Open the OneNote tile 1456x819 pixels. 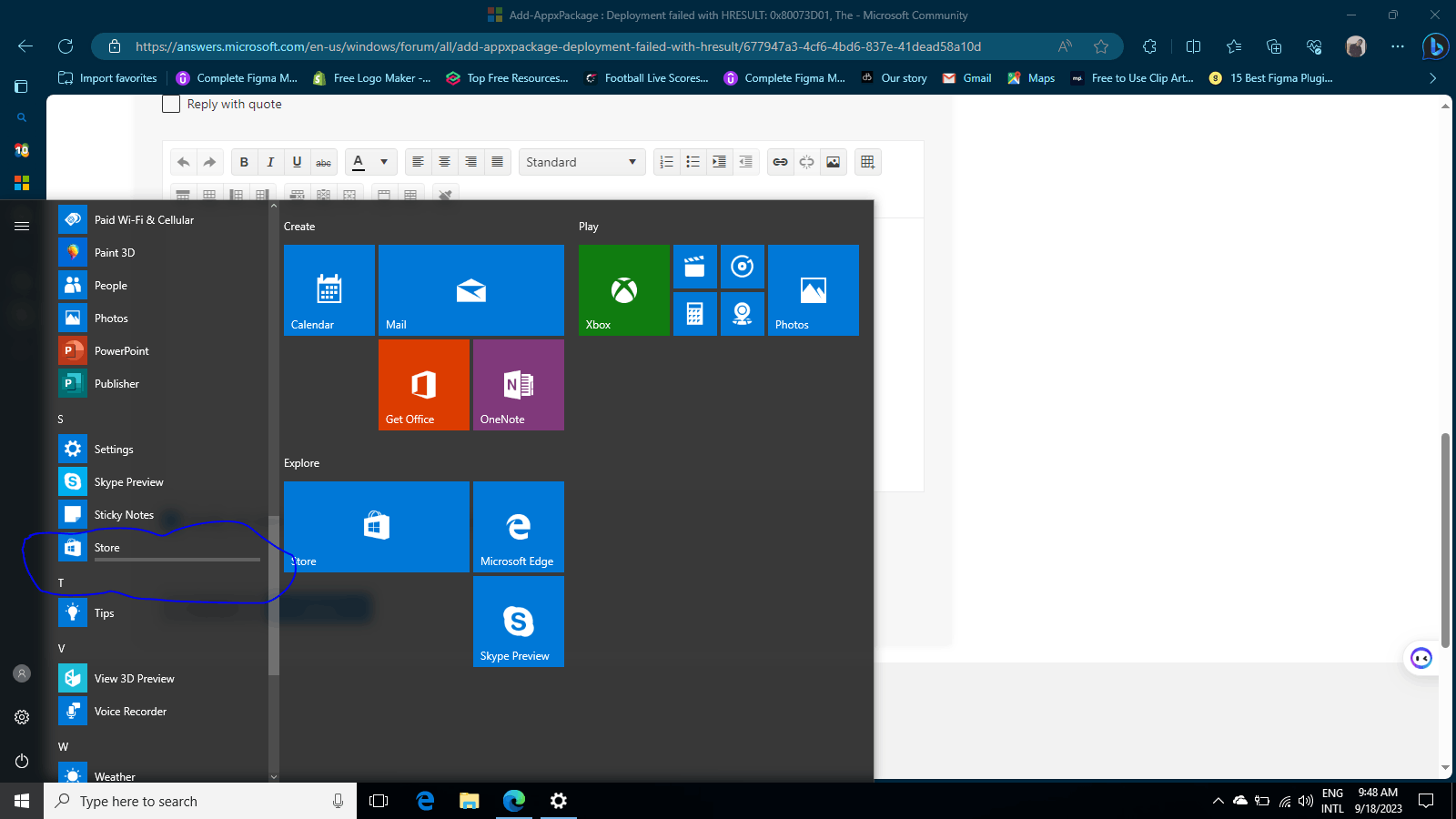[x=519, y=385]
